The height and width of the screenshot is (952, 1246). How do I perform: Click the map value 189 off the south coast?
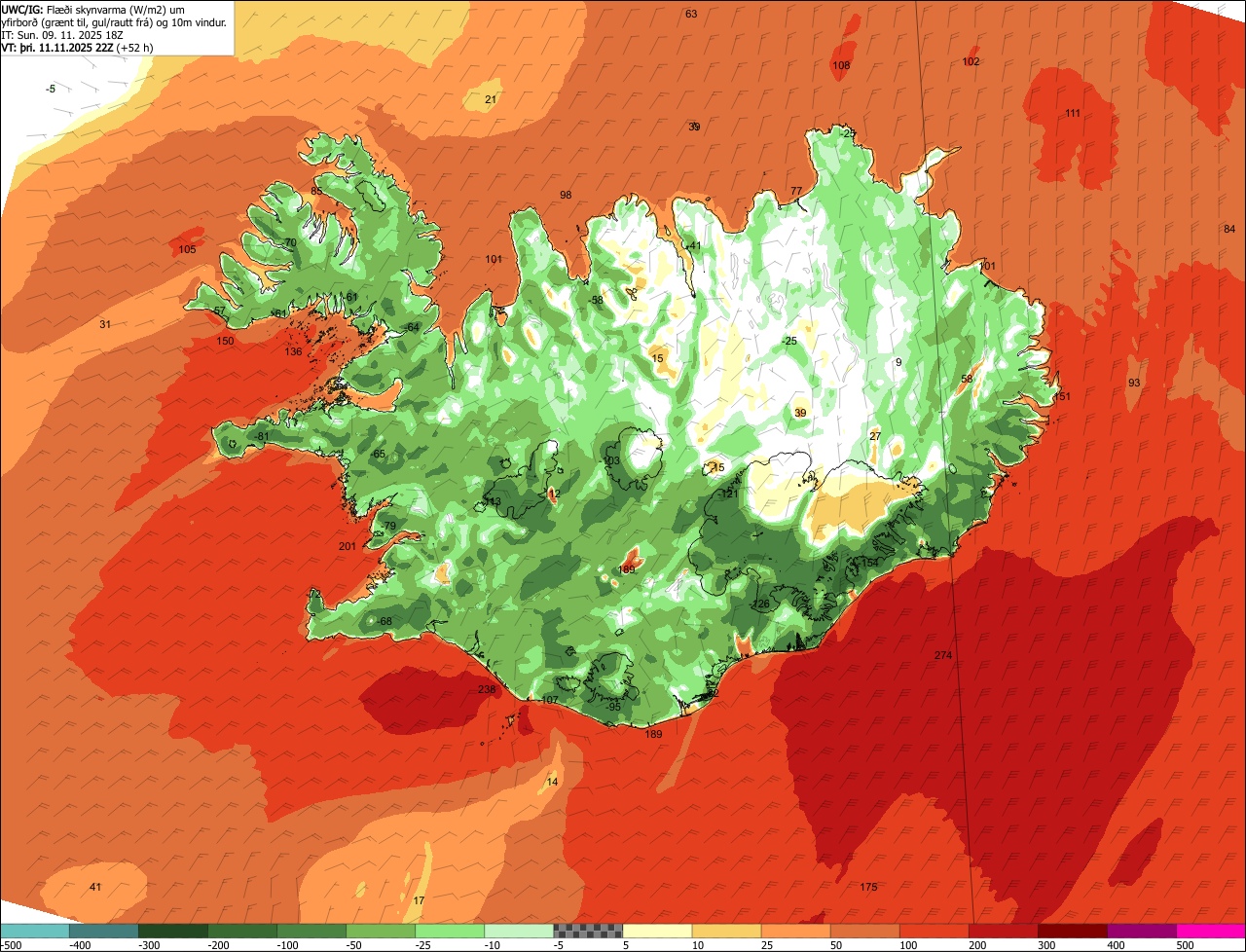653,734
